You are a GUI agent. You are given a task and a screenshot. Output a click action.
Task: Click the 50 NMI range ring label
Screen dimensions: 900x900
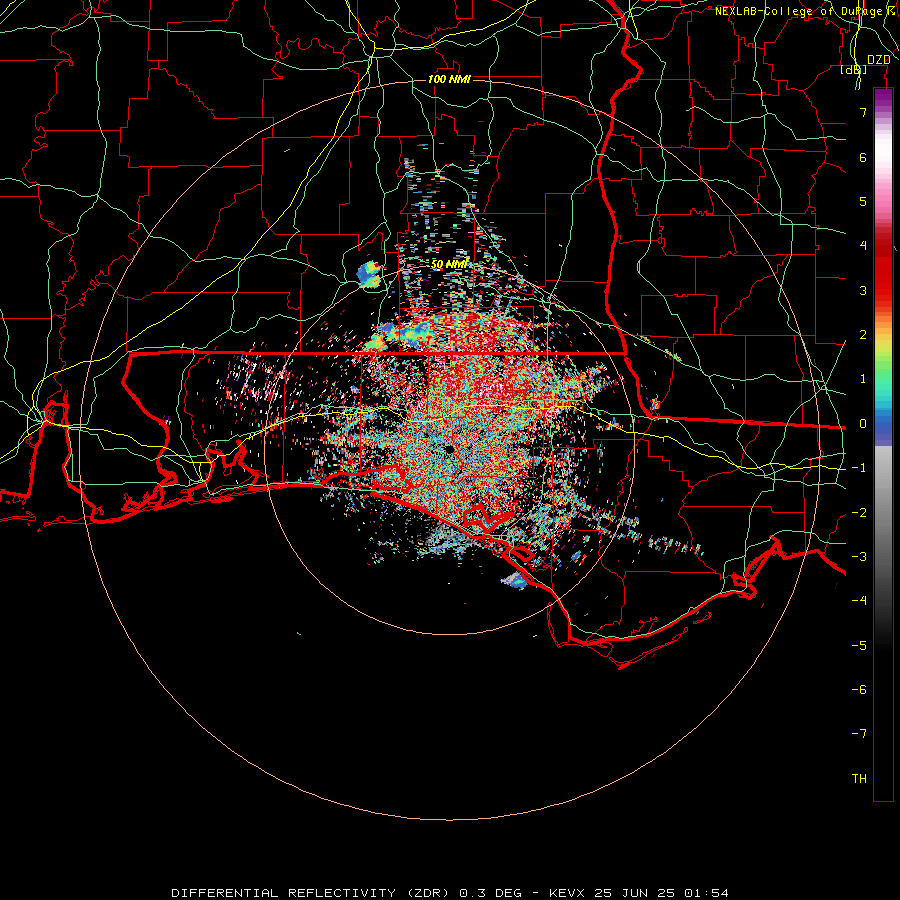coord(449,265)
